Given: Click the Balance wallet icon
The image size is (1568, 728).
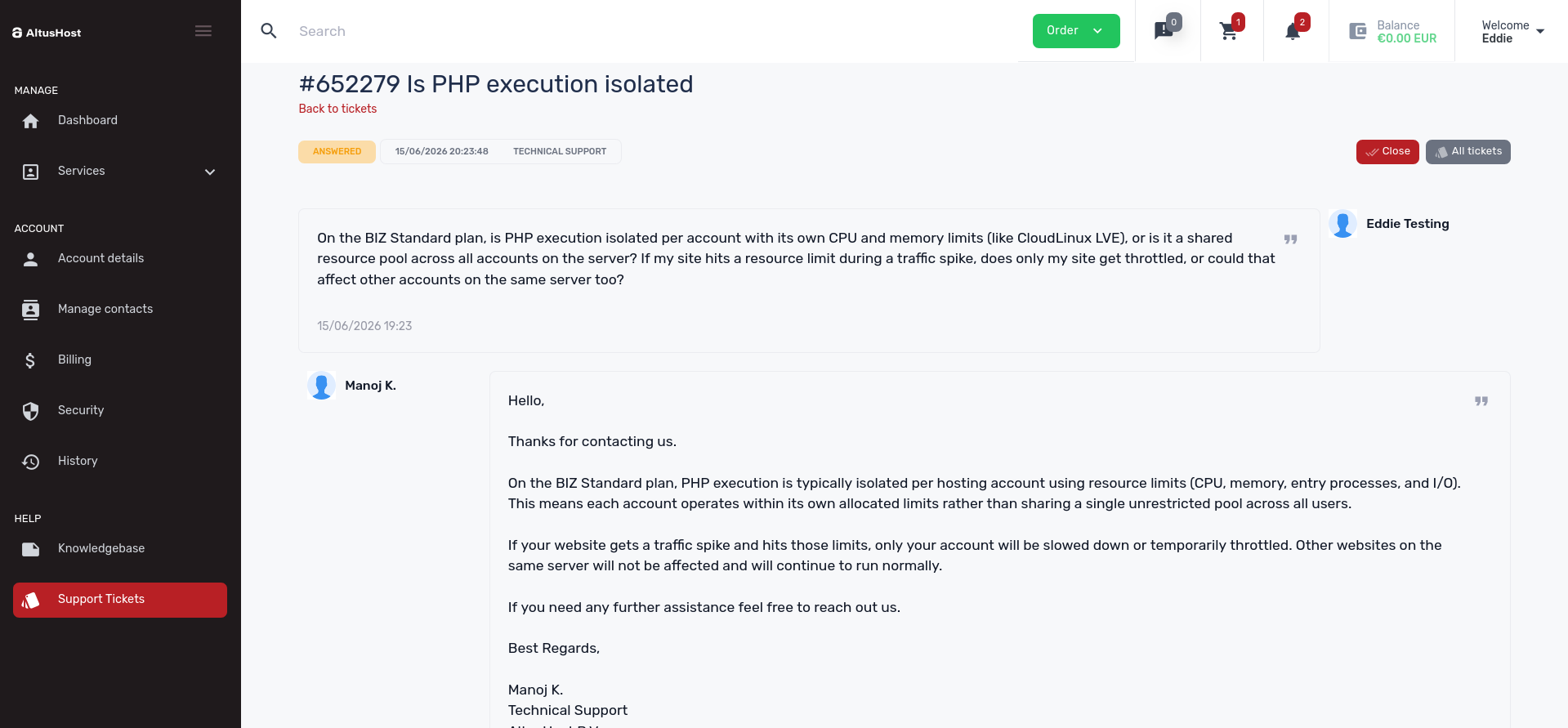Looking at the screenshot, I should 1358,31.
